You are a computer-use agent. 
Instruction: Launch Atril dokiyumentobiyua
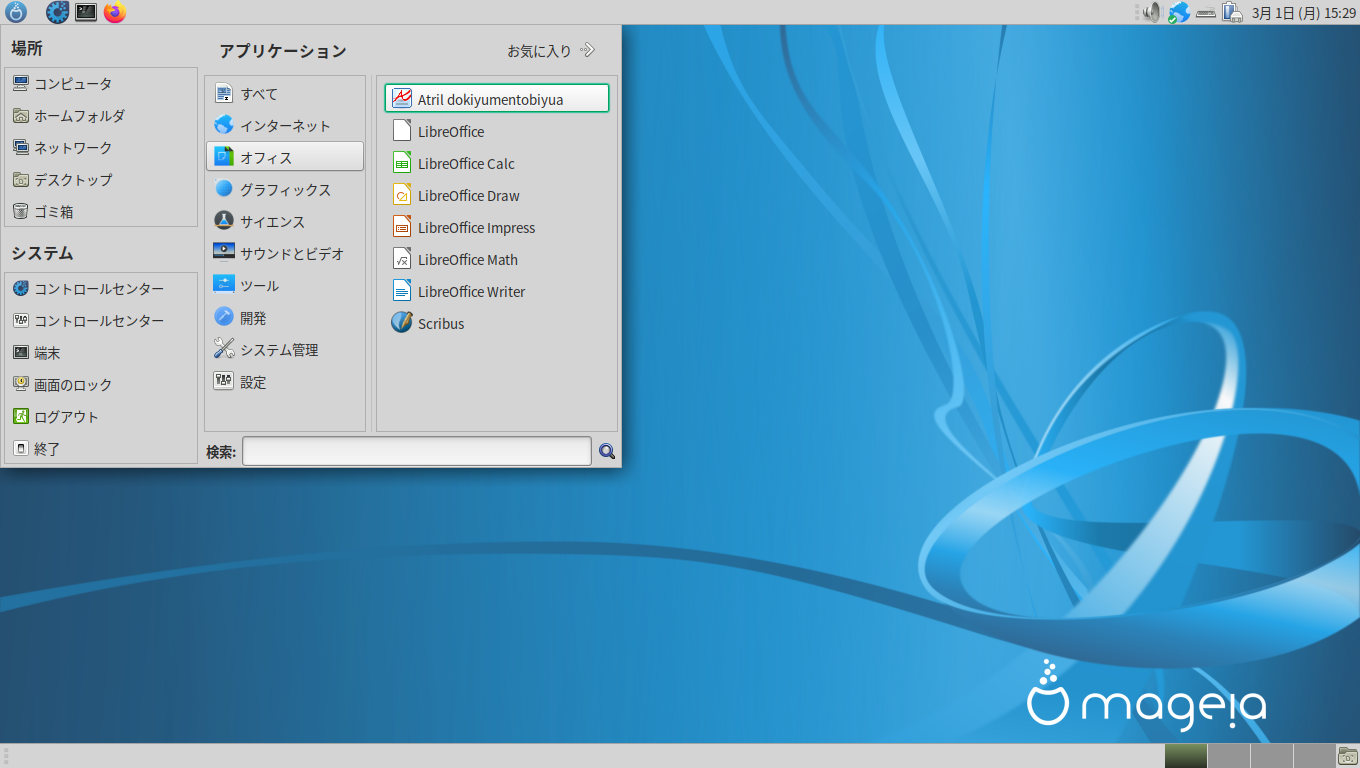[496, 99]
